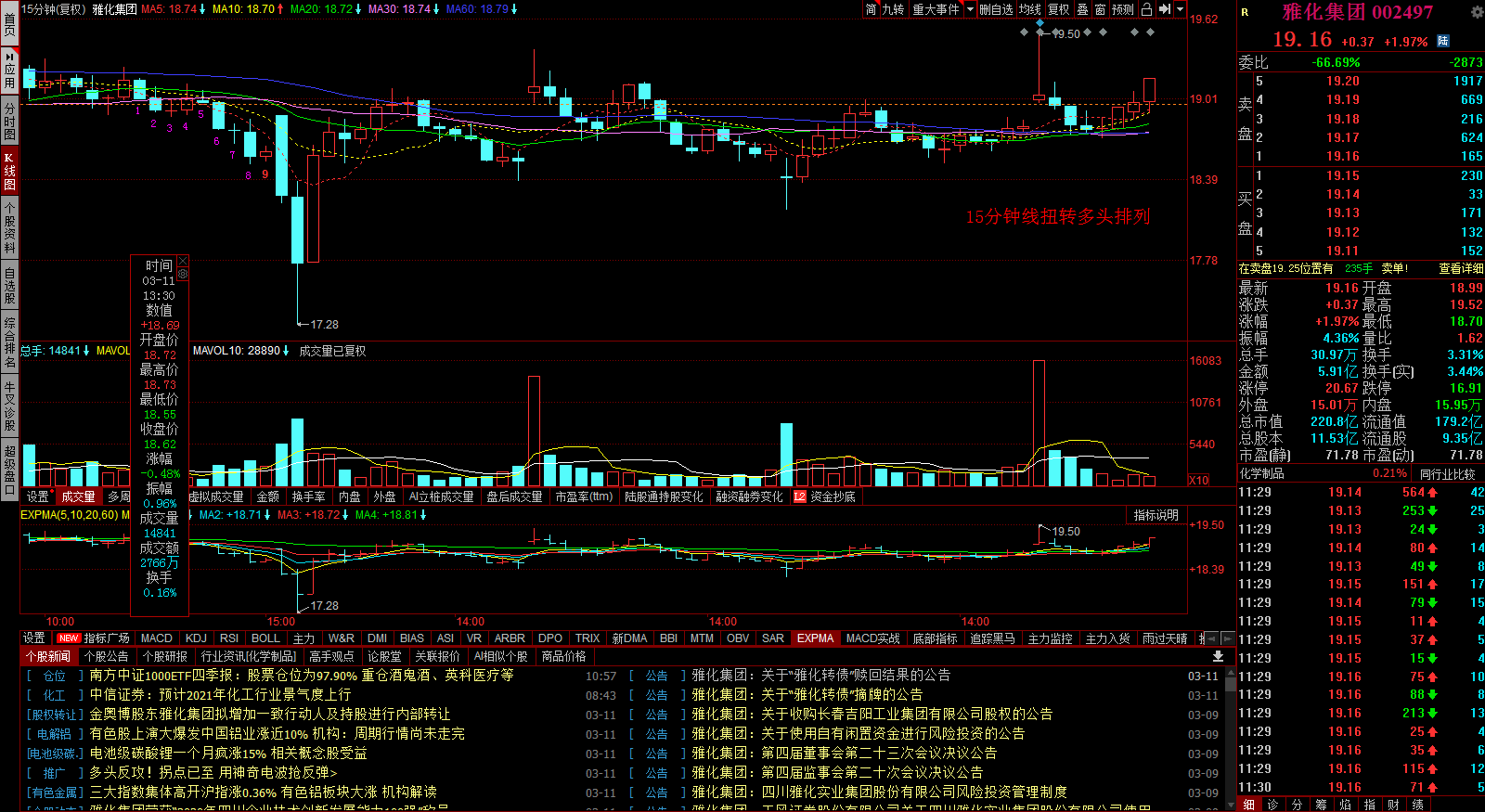Toggle 均线 moving average lines display

[x=1030, y=9]
